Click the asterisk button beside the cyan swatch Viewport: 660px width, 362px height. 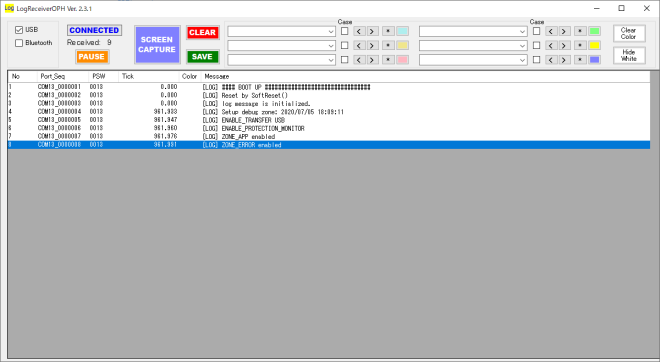click(388, 31)
